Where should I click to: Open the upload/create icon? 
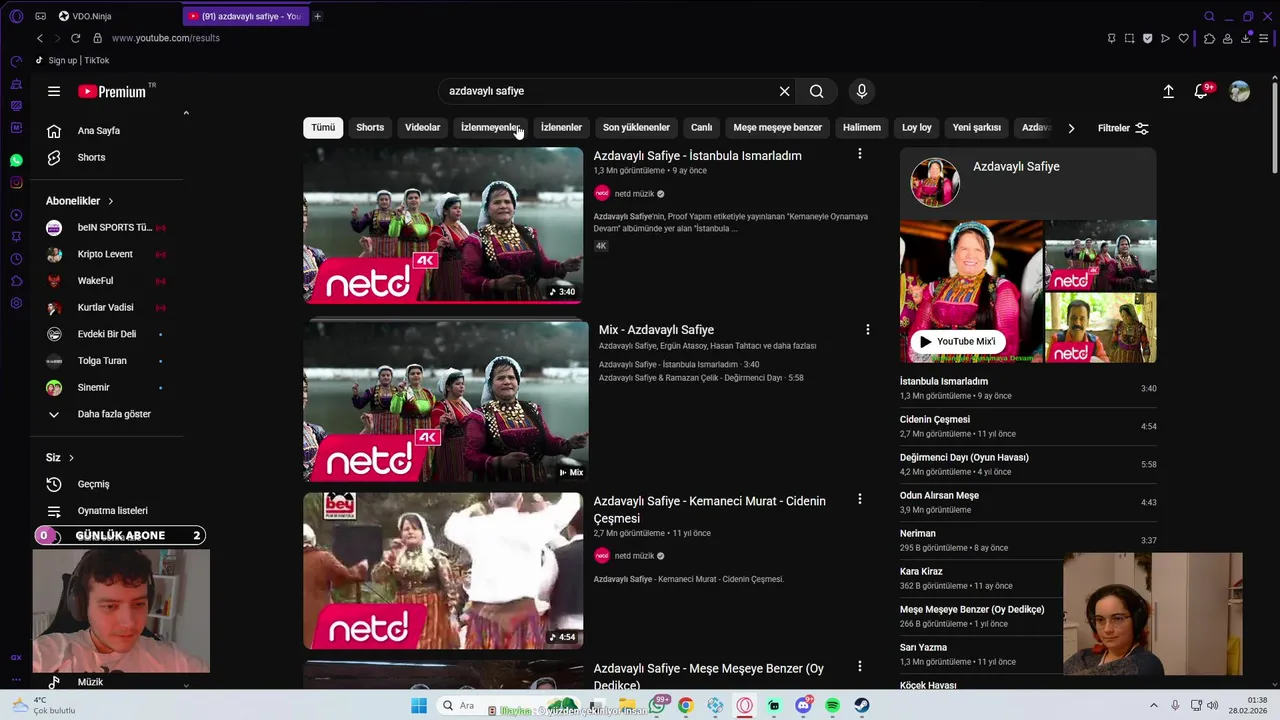(1168, 91)
